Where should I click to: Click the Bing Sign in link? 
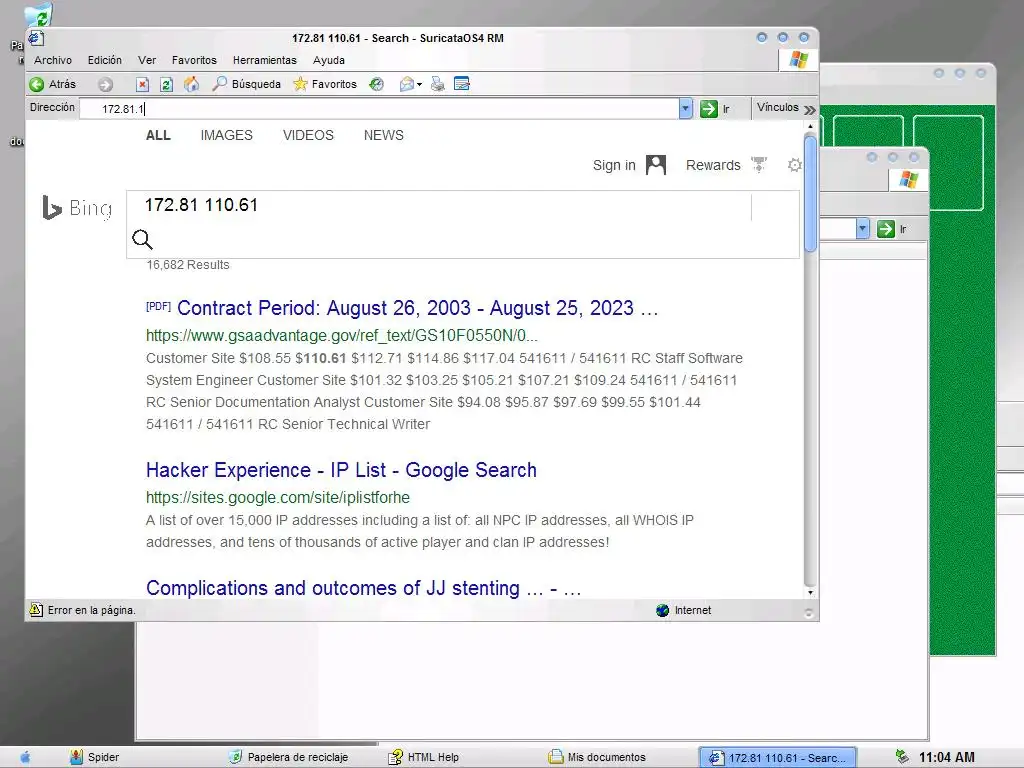pos(614,165)
